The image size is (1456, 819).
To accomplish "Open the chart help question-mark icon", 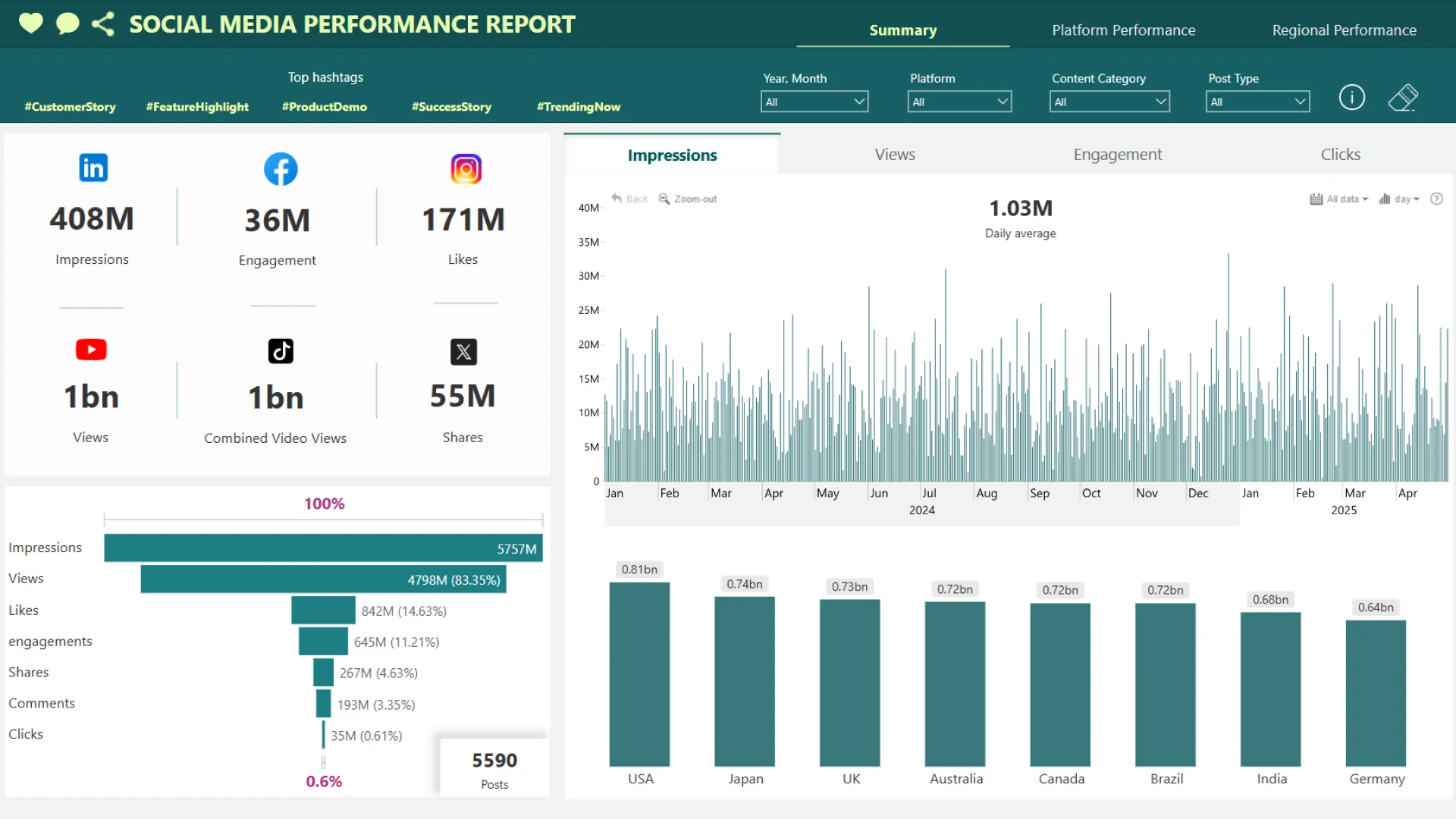I will (x=1436, y=199).
